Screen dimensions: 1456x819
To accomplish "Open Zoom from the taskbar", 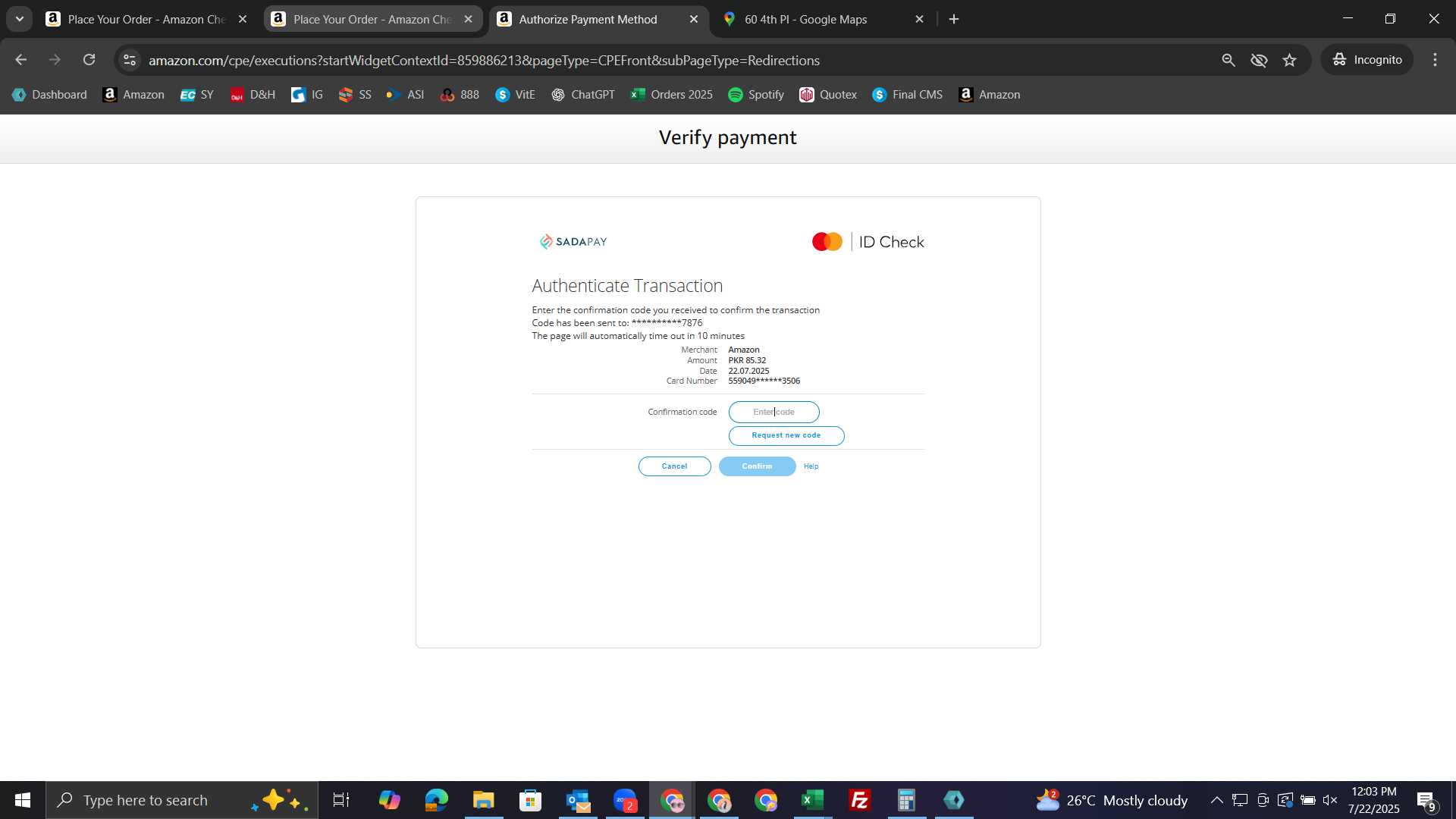I will coord(624,800).
